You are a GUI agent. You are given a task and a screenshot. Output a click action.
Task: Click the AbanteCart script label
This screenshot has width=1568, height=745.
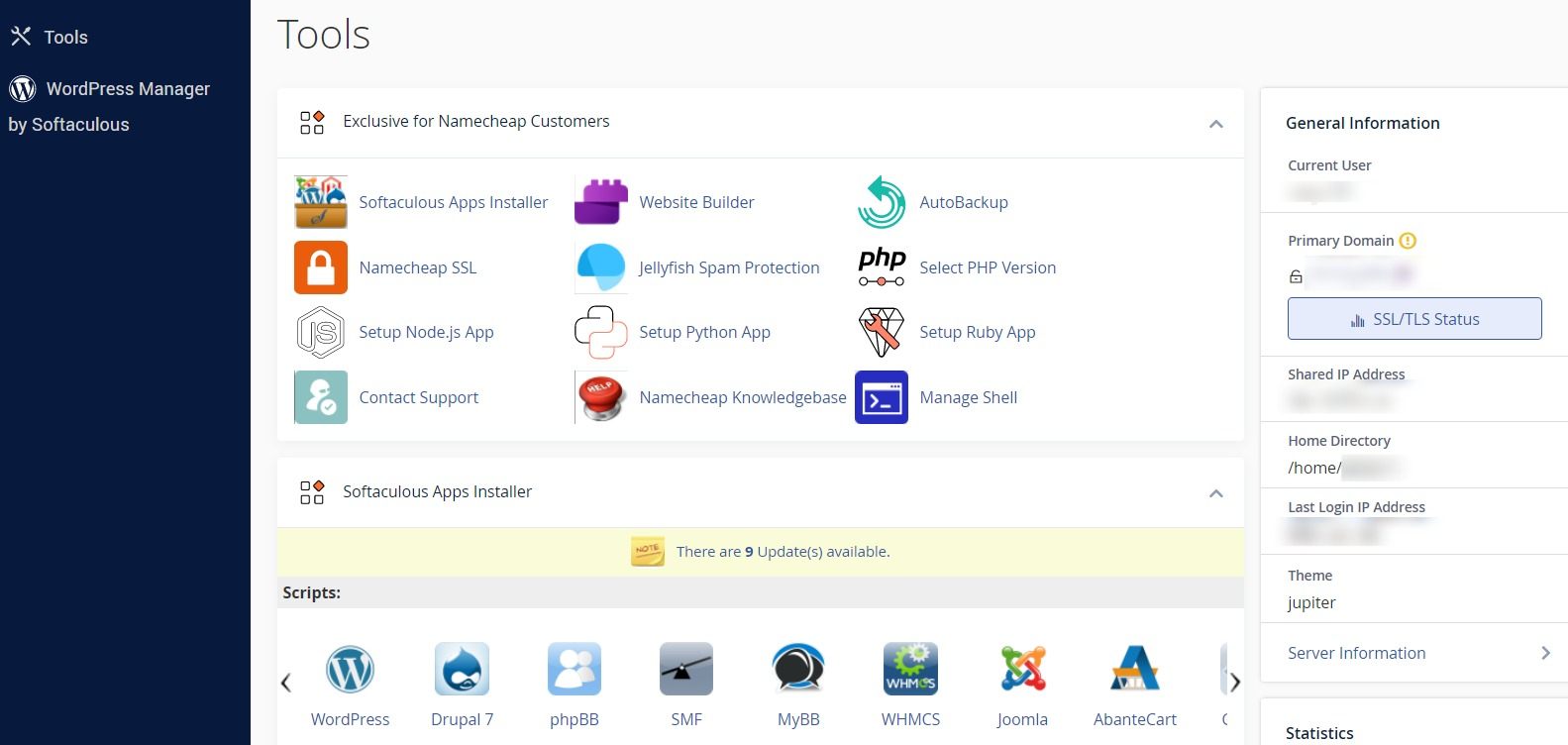point(1135,719)
